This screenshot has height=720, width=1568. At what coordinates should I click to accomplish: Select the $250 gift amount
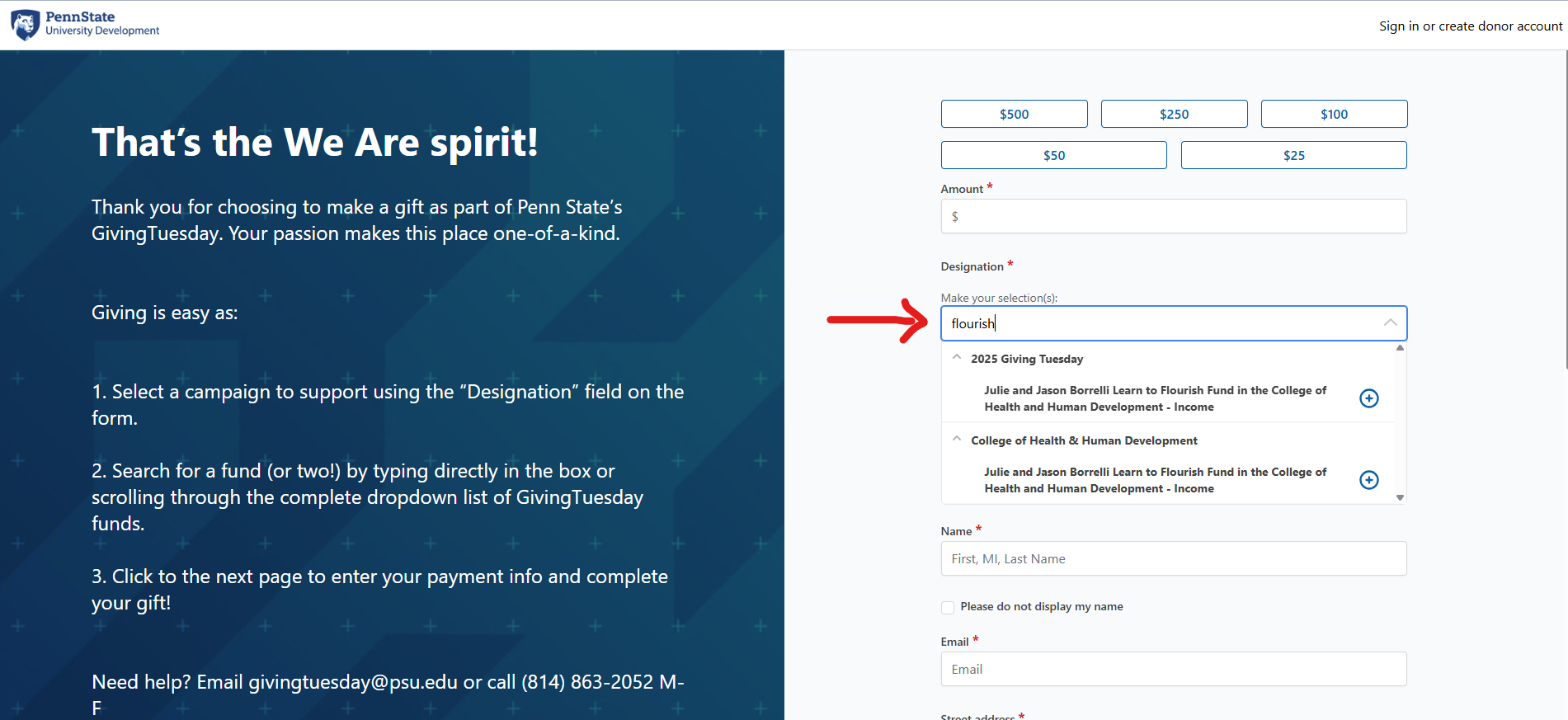(x=1174, y=114)
